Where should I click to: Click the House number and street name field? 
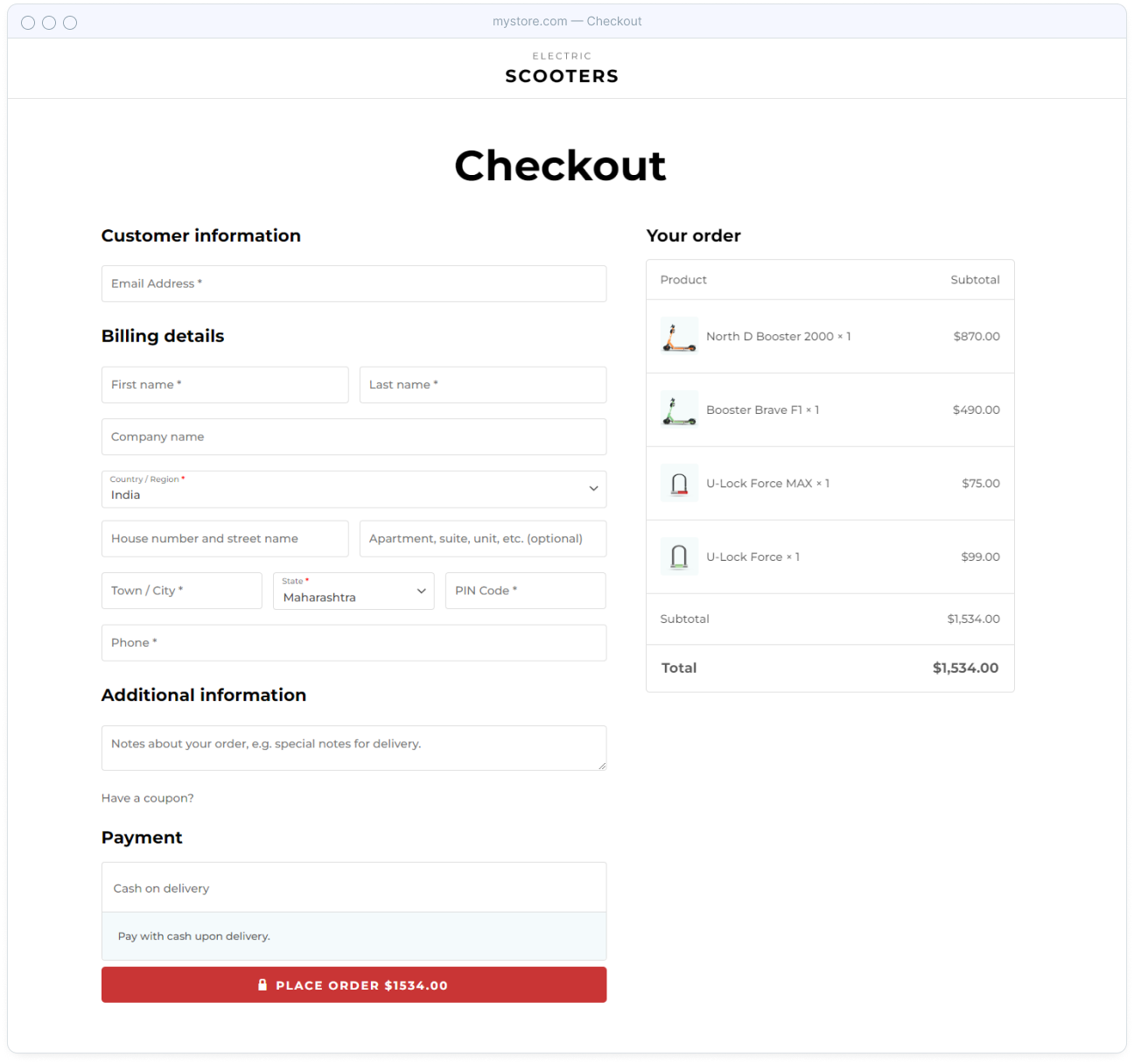tap(225, 539)
